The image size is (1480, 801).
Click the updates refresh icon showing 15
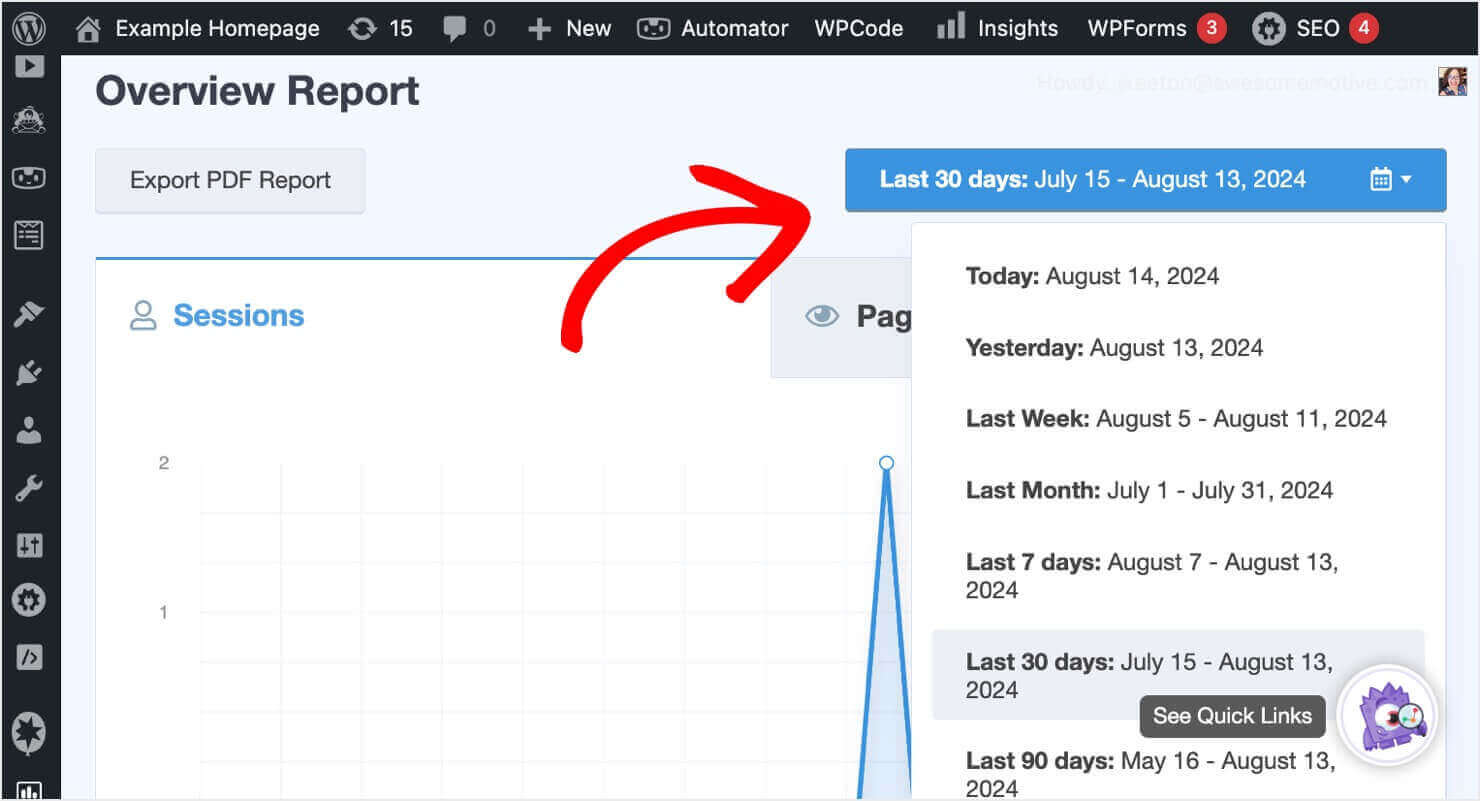(x=380, y=27)
